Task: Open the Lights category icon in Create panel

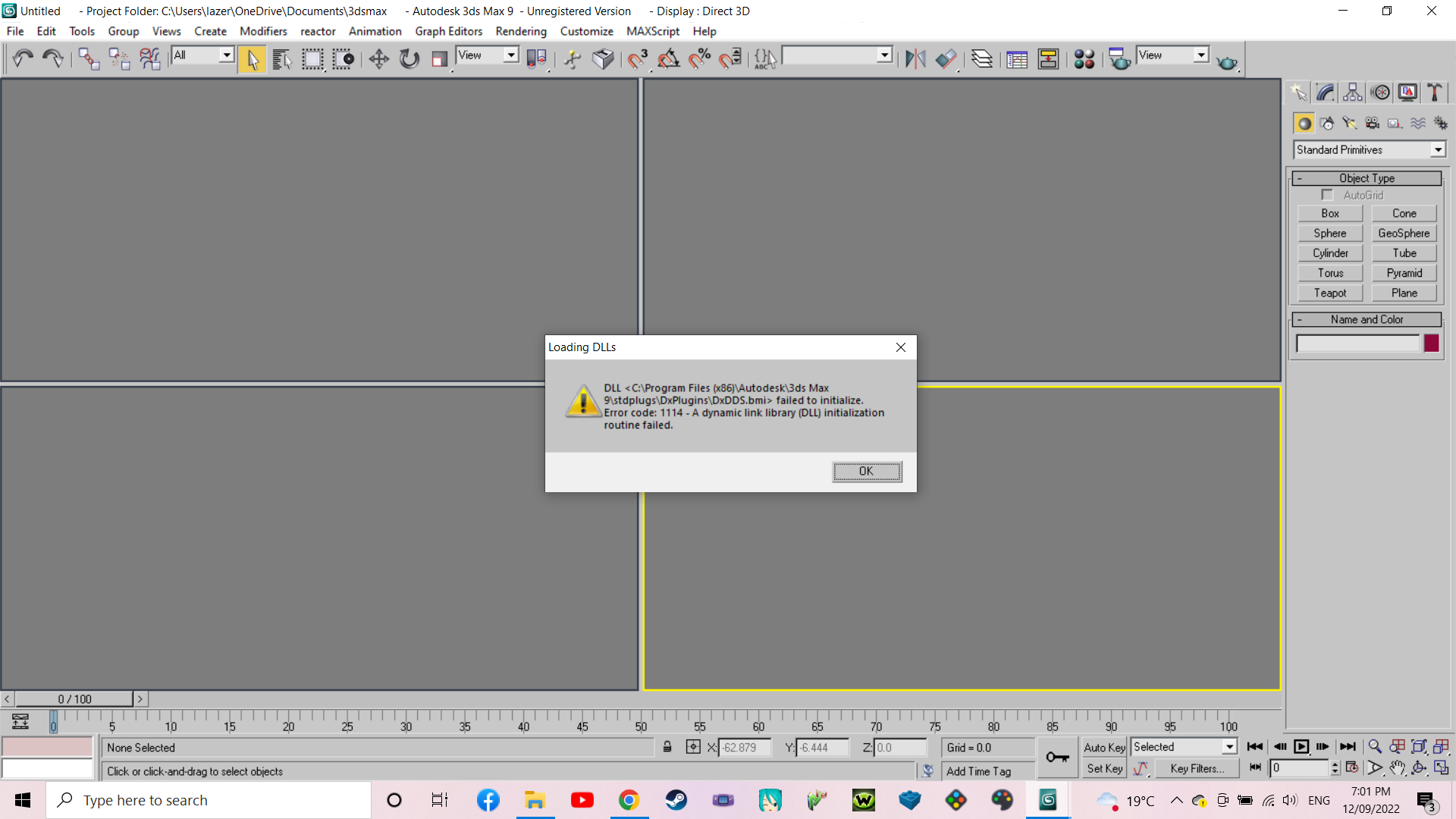Action: [1349, 123]
